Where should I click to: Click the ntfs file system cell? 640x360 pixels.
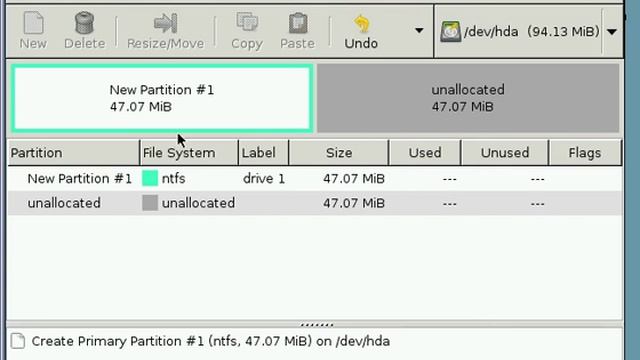tap(173, 178)
